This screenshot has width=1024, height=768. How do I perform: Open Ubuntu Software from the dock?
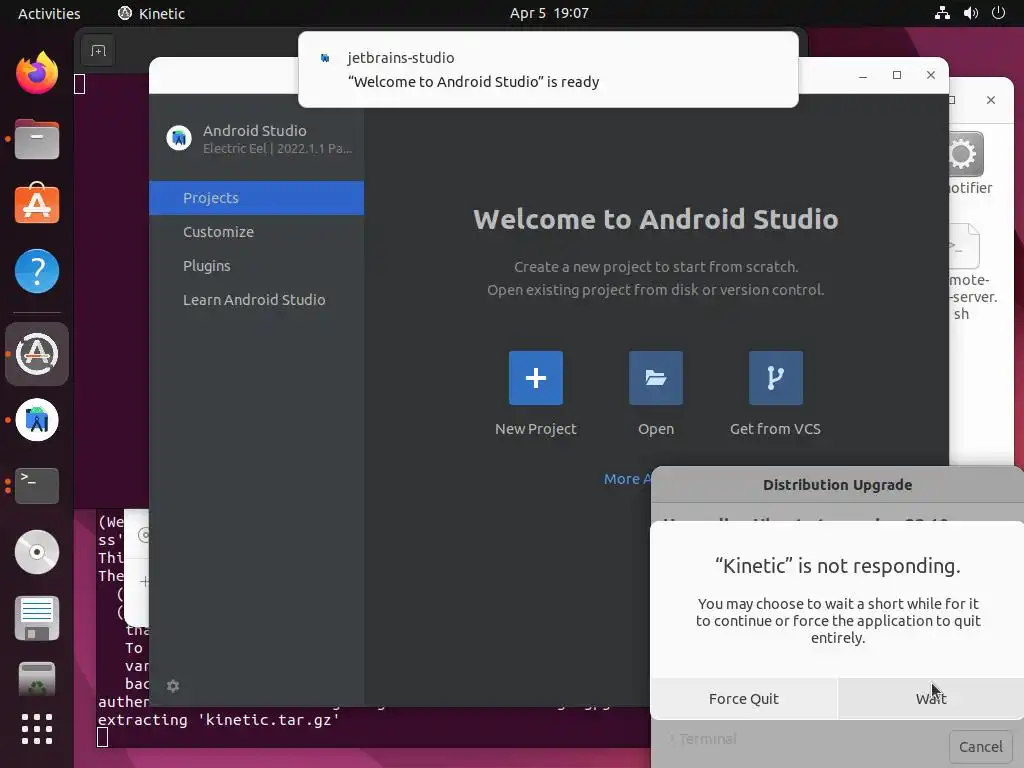[37, 204]
